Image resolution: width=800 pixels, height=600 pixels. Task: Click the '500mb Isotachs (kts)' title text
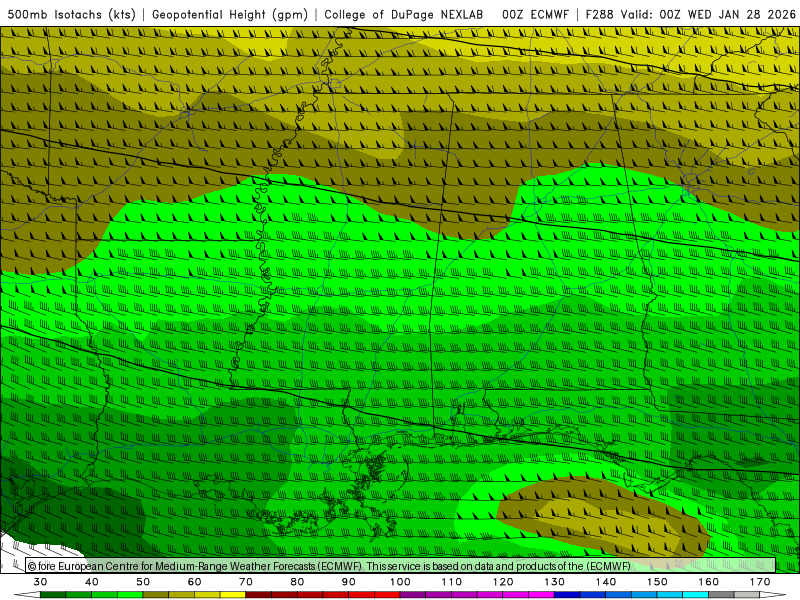click(x=71, y=15)
